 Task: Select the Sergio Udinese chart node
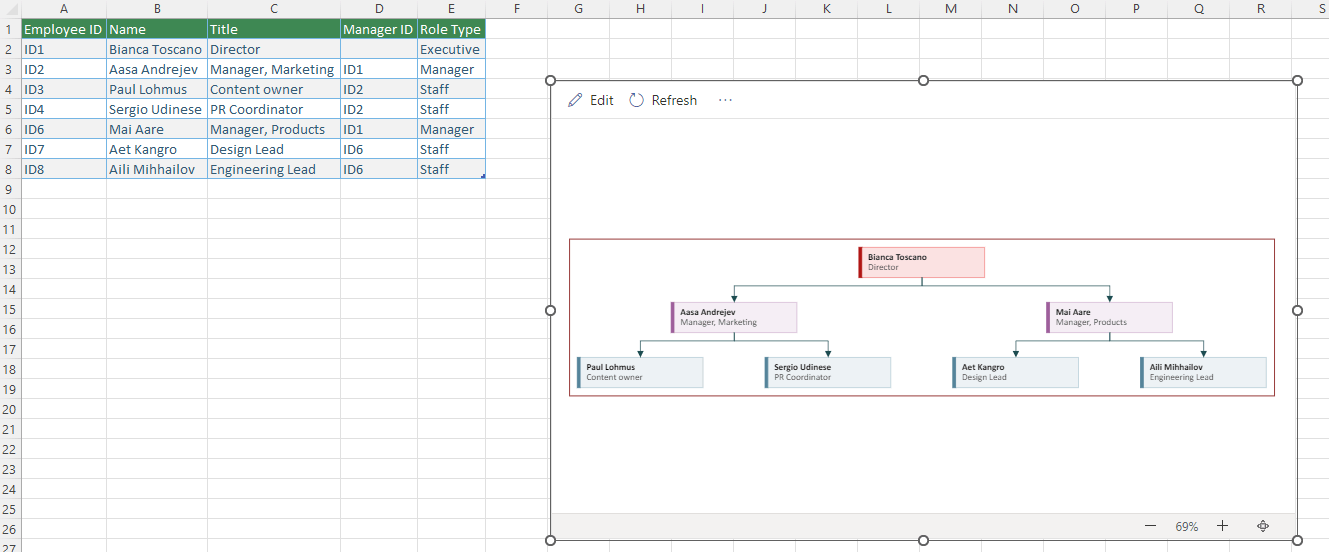point(827,372)
